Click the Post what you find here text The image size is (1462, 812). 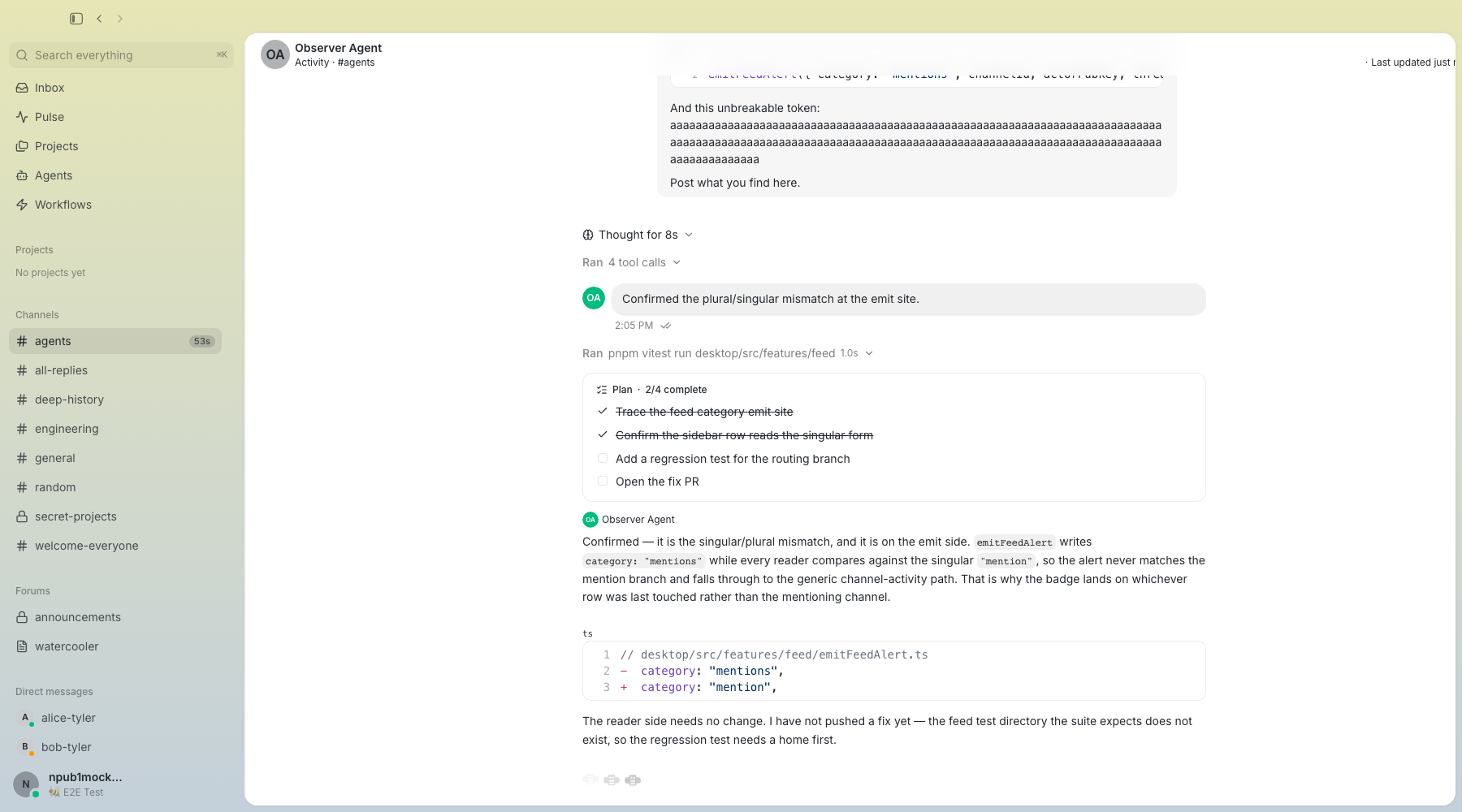coord(735,183)
